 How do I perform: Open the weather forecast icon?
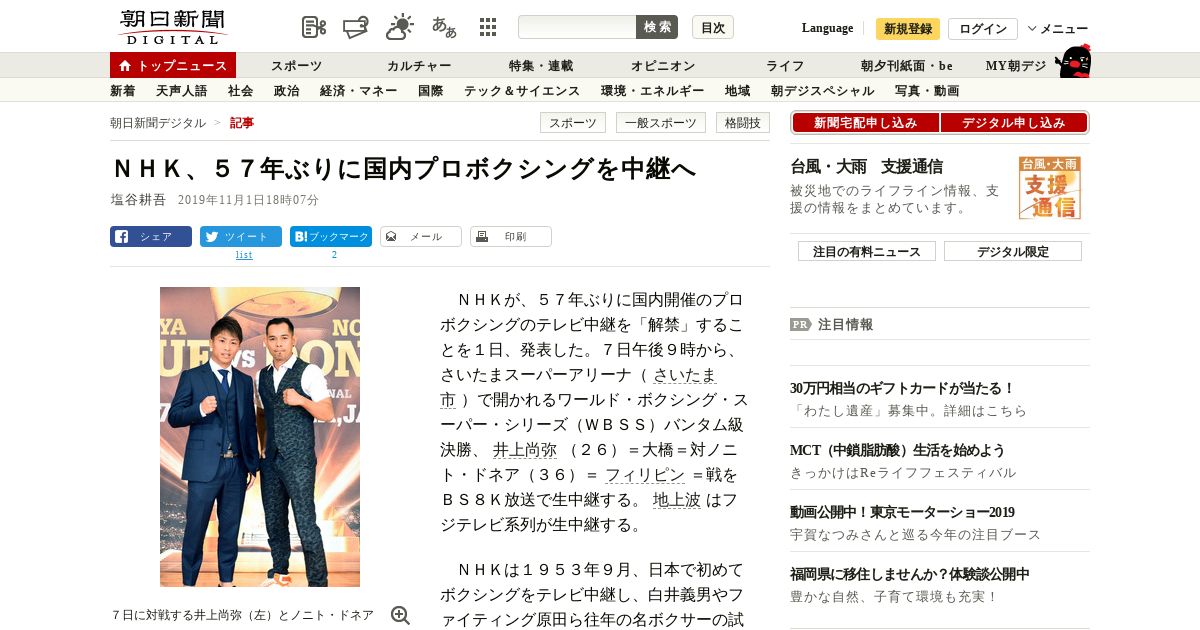[400, 27]
